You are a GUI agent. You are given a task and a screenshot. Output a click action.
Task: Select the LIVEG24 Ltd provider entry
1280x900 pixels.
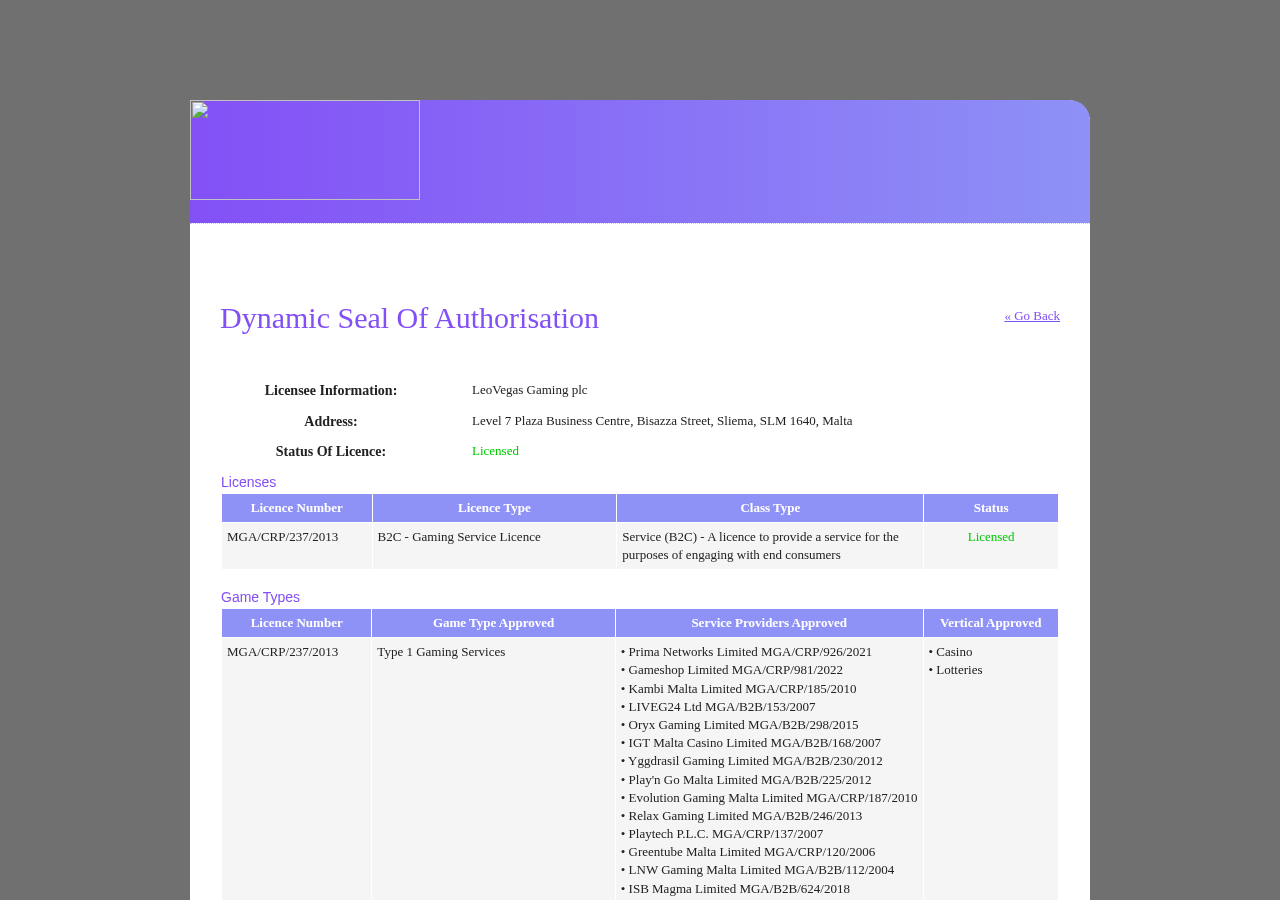(x=718, y=707)
